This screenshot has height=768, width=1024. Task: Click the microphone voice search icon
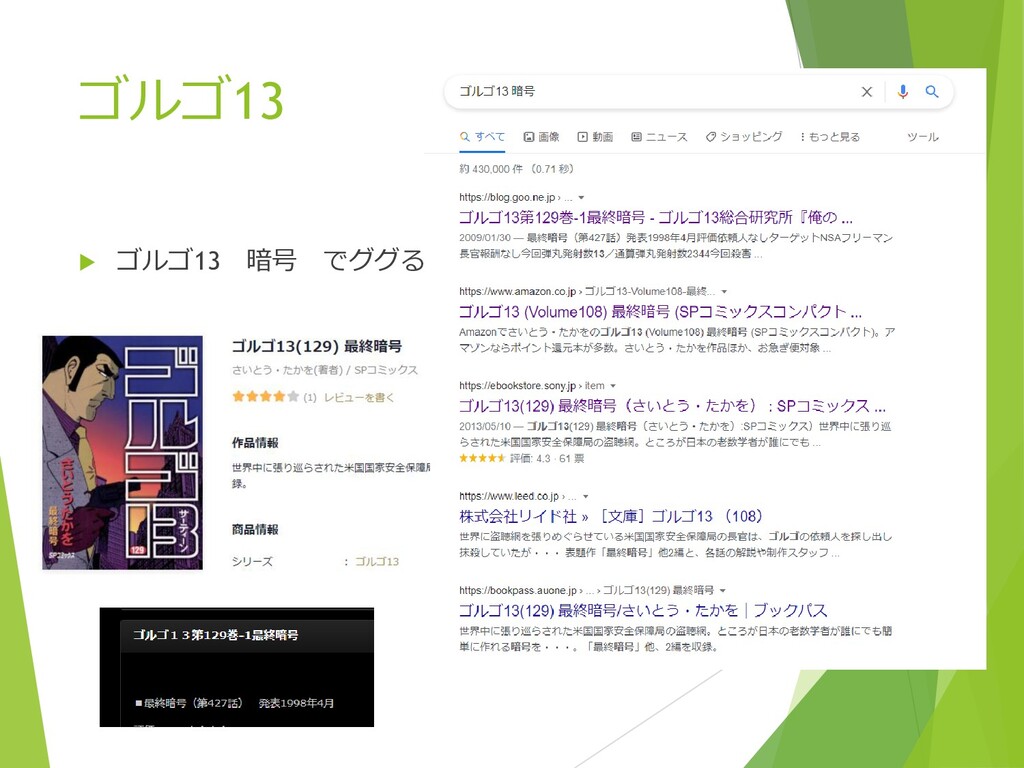903,91
